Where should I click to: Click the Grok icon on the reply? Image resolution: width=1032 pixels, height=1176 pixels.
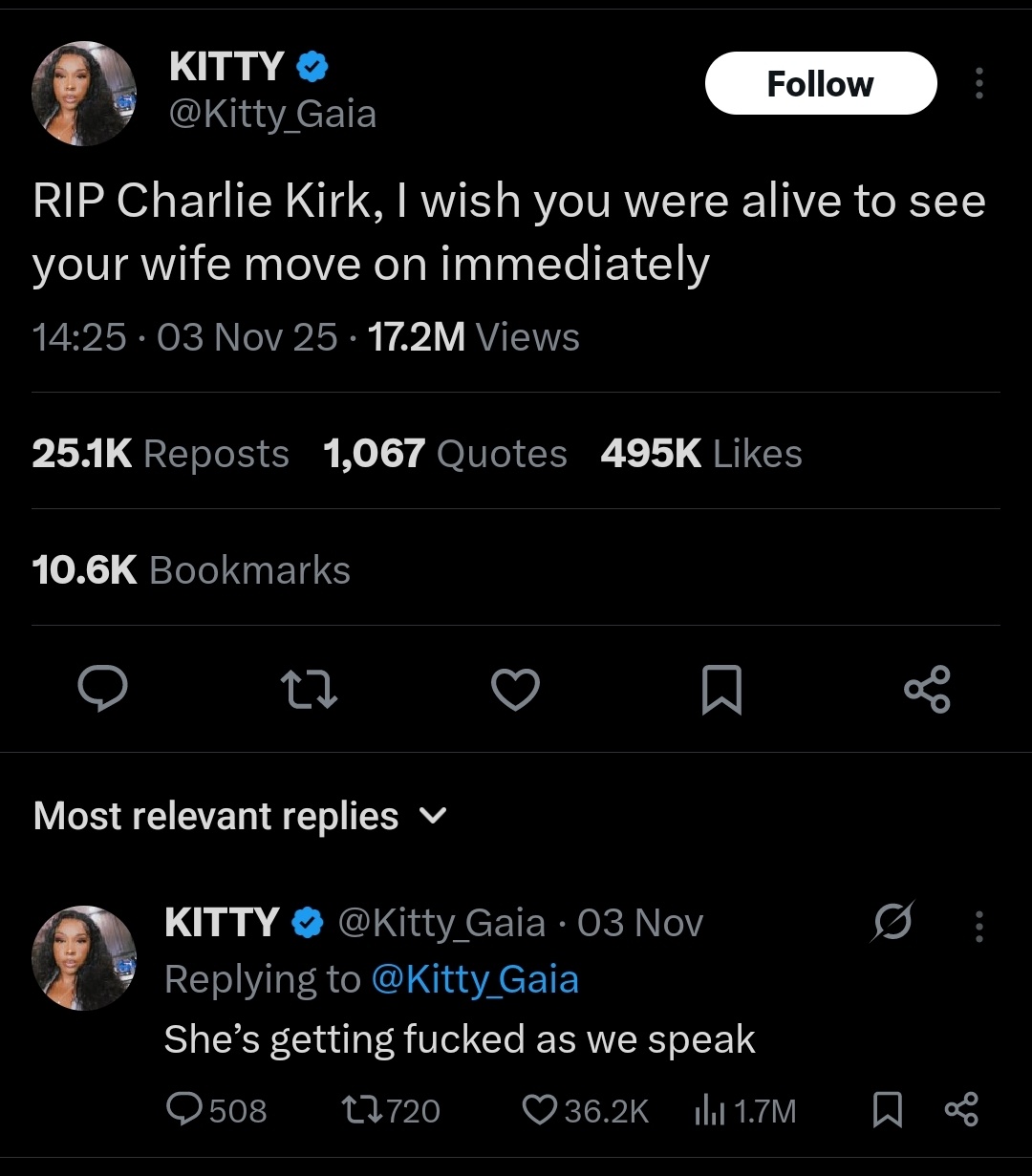point(892,922)
